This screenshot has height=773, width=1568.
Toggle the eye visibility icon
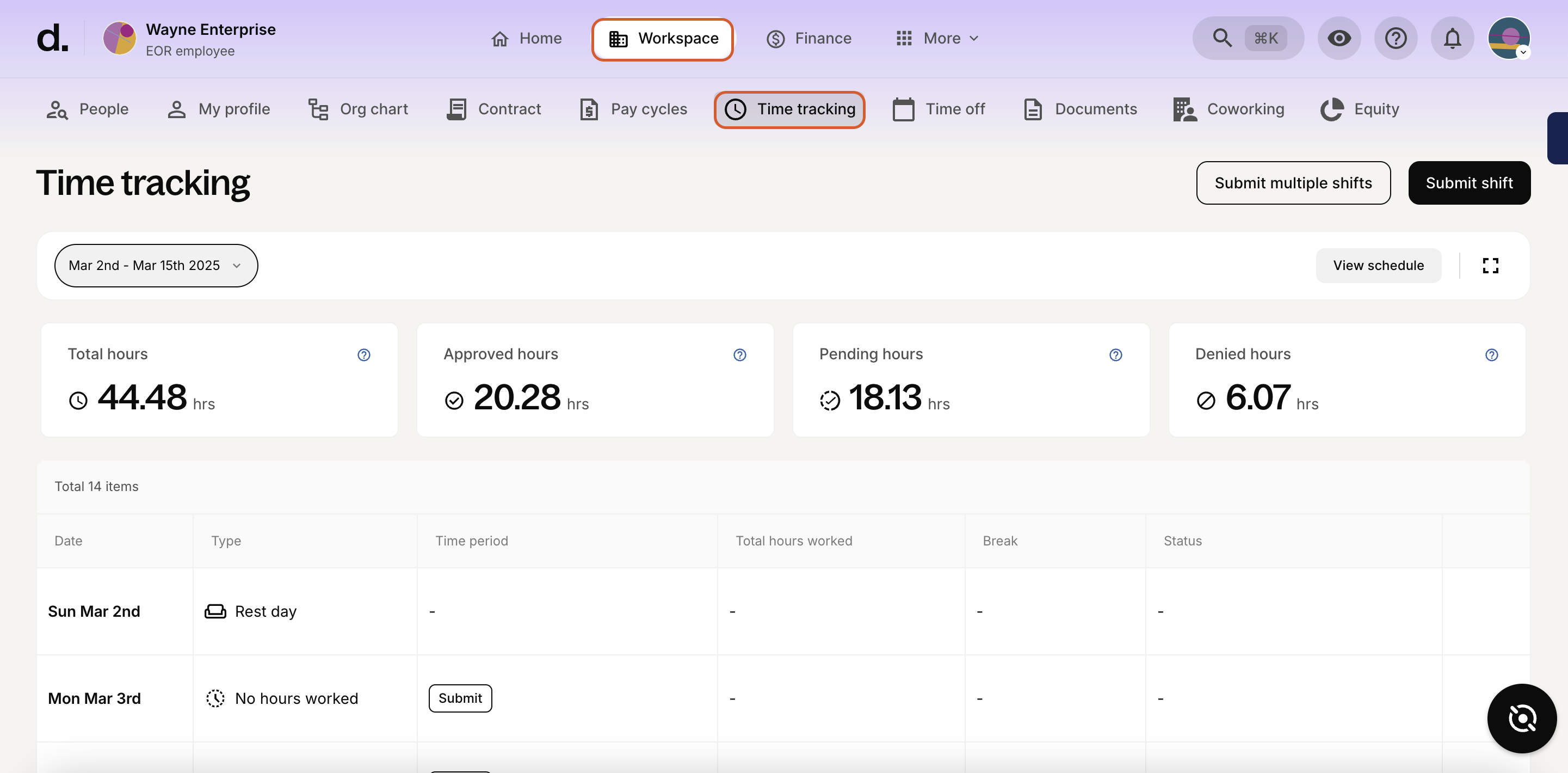point(1339,38)
